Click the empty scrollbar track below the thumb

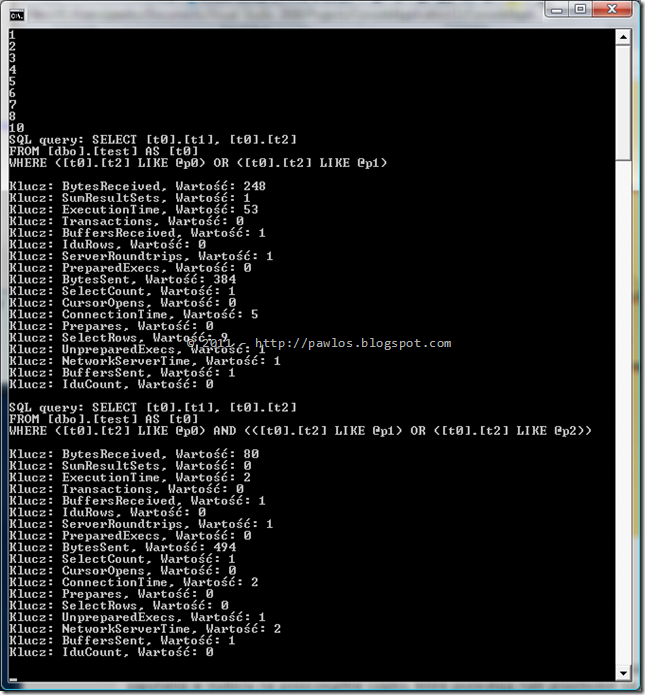623,412
